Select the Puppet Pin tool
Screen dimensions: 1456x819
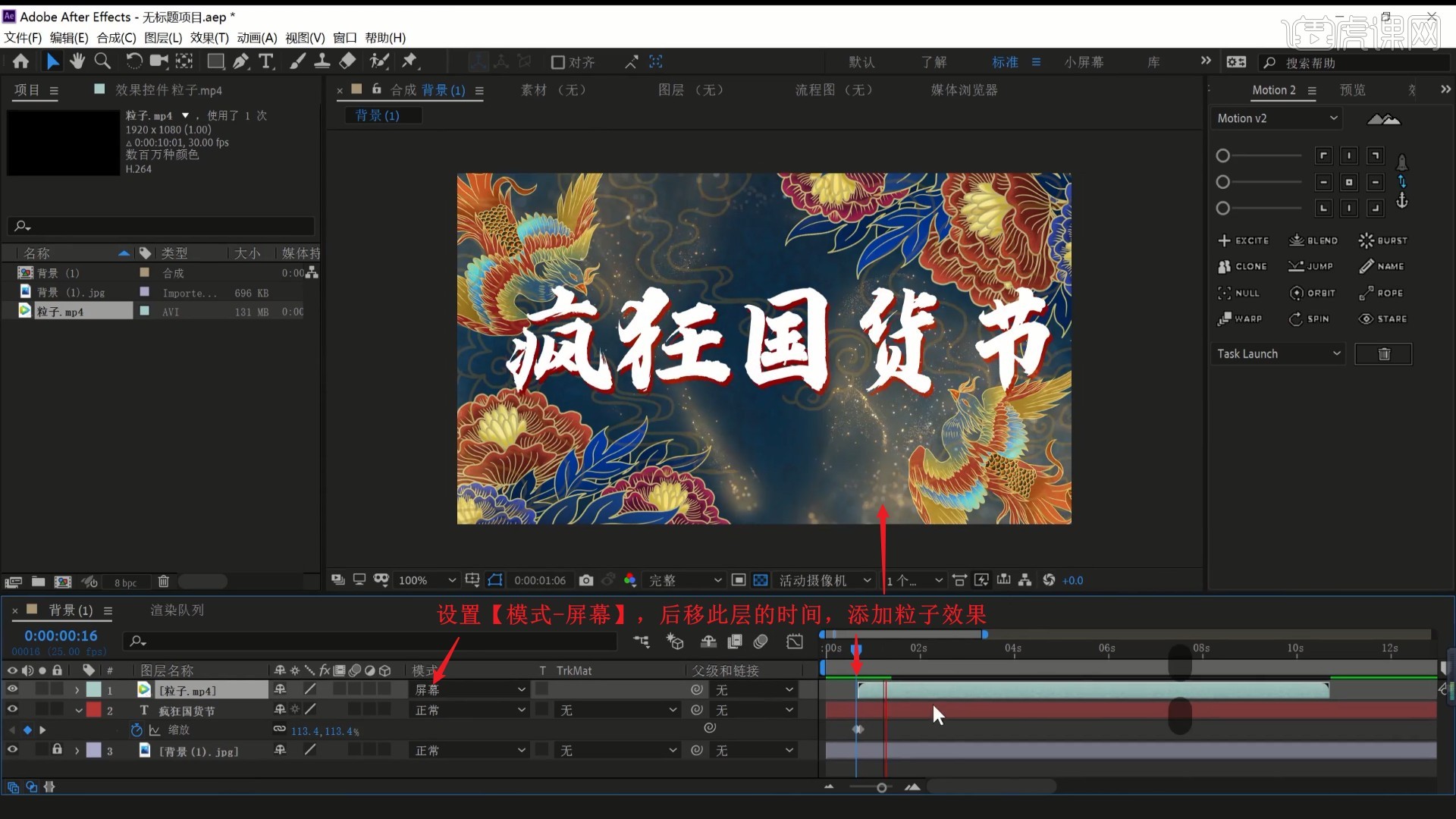click(x=410, y=61)
